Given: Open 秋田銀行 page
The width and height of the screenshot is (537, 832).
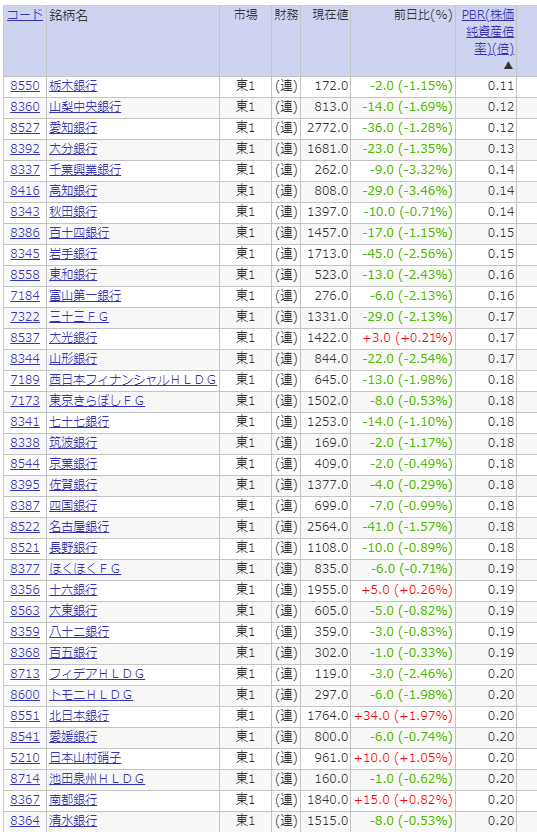Looking at the screenshot, I should pos(73,212).
